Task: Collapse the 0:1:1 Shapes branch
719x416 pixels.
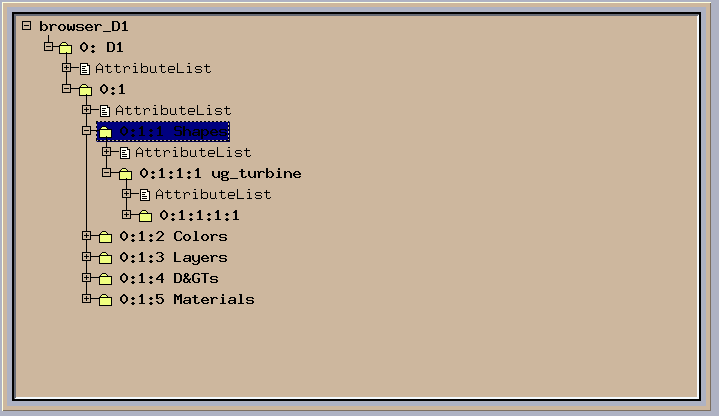Action: pos(87,131)
